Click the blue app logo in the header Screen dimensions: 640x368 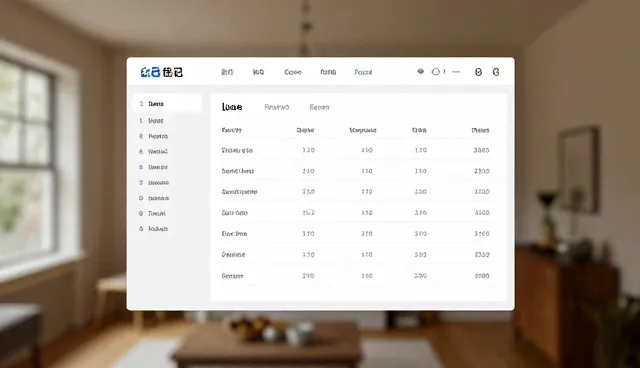pyautogui.click(x=150, y=73)
